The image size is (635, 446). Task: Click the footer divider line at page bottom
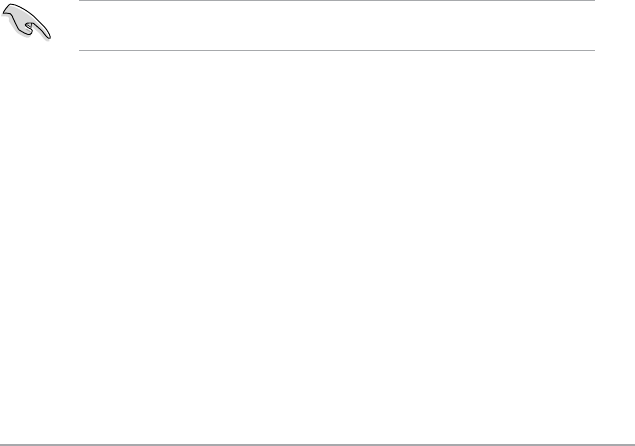click(x=317, y=439)
